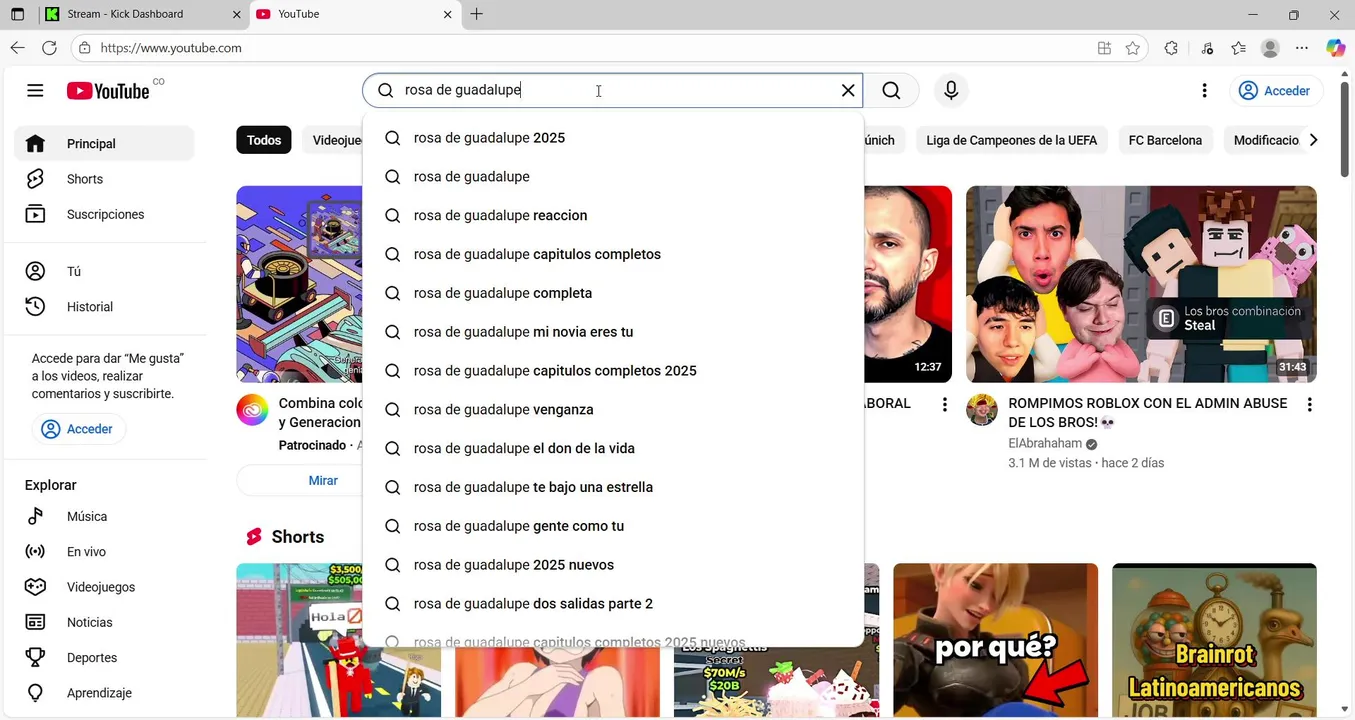Open browser extensions puzzle icon
This screenshot has width=1355, height=720.
[1171, 48]
